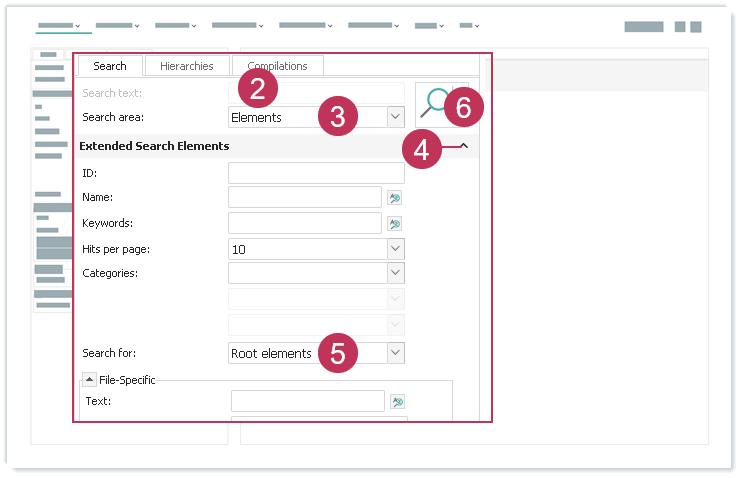741x478 pixels.
Task: Open the Search area dropdown
Action: (395, 117)
